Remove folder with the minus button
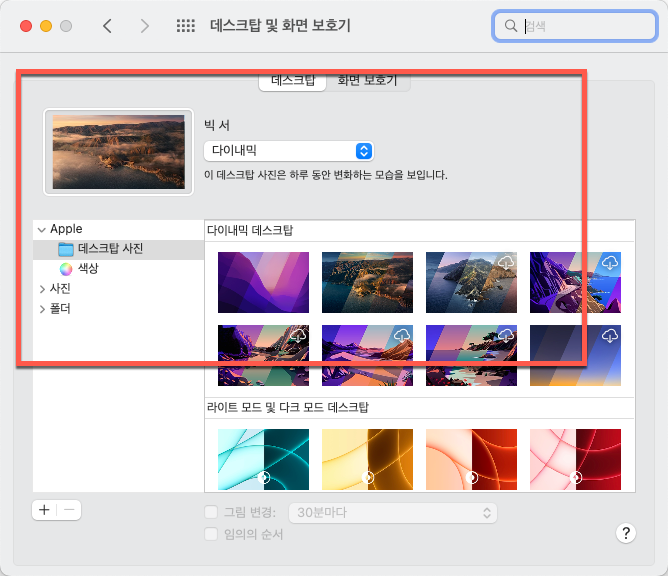Image resolution: width=668 pixels, height=576 pixels. click(69, 510)
